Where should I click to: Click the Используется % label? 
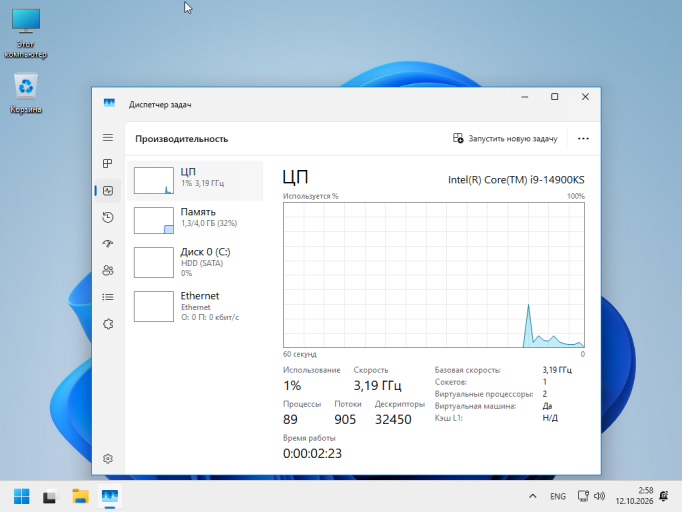[311, 196]
